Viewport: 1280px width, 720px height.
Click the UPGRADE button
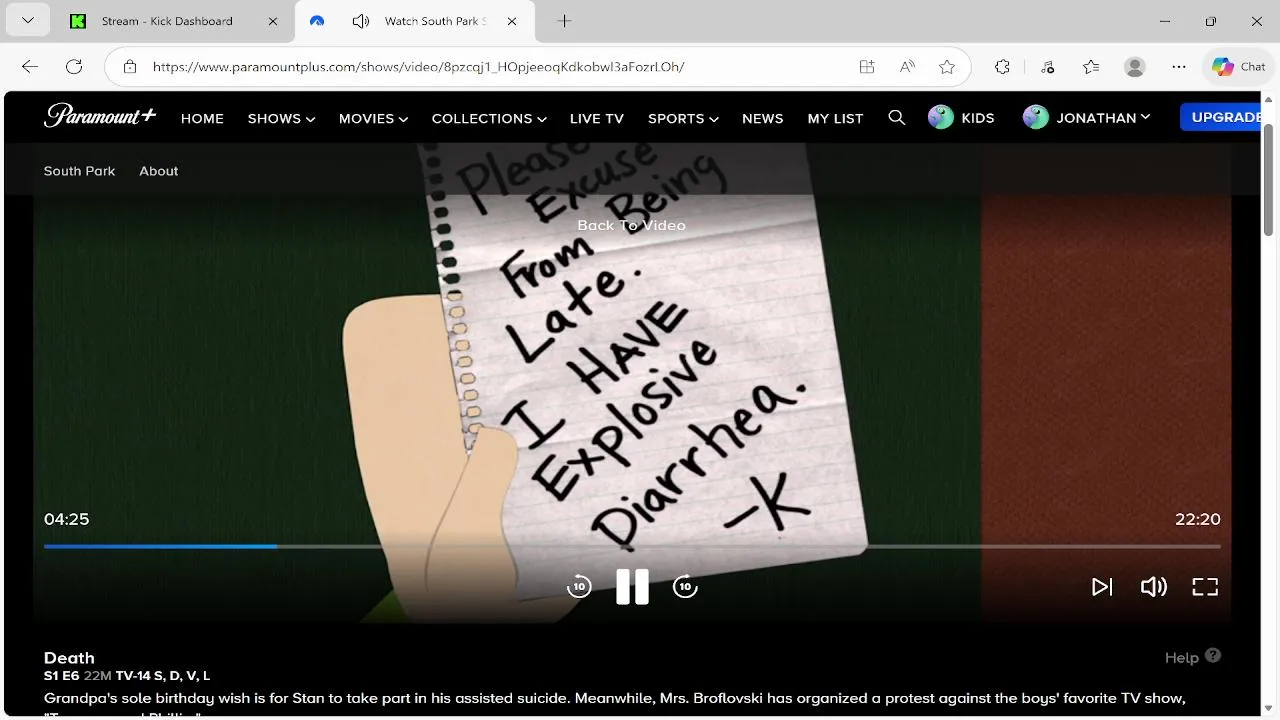point(1222,117)
